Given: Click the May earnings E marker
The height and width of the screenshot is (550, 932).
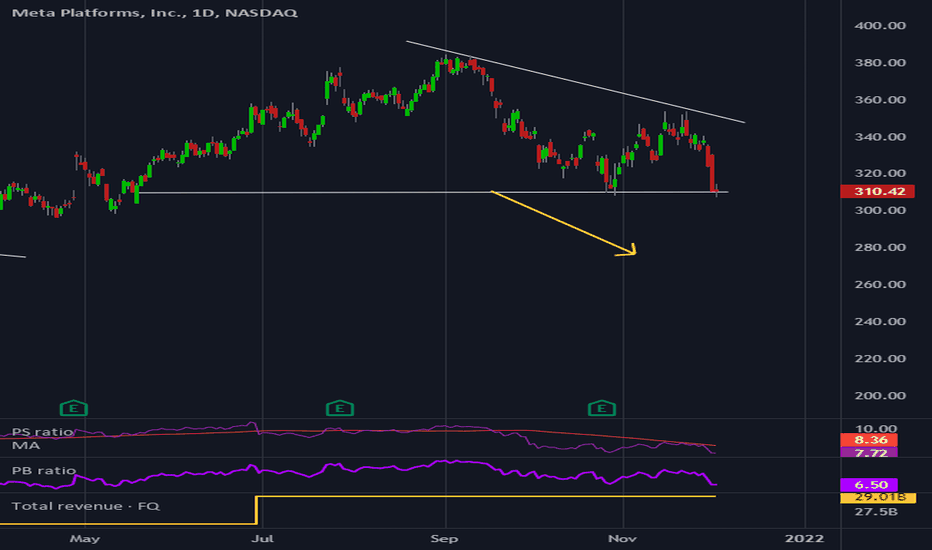Looking at the screenshot, I should tap(74, 408).
